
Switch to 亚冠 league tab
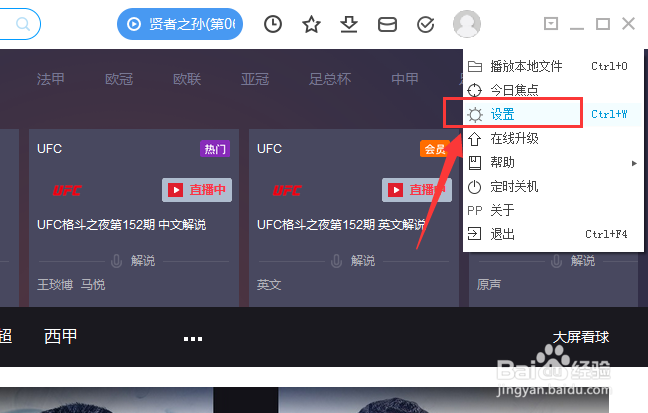coord(255,79)
